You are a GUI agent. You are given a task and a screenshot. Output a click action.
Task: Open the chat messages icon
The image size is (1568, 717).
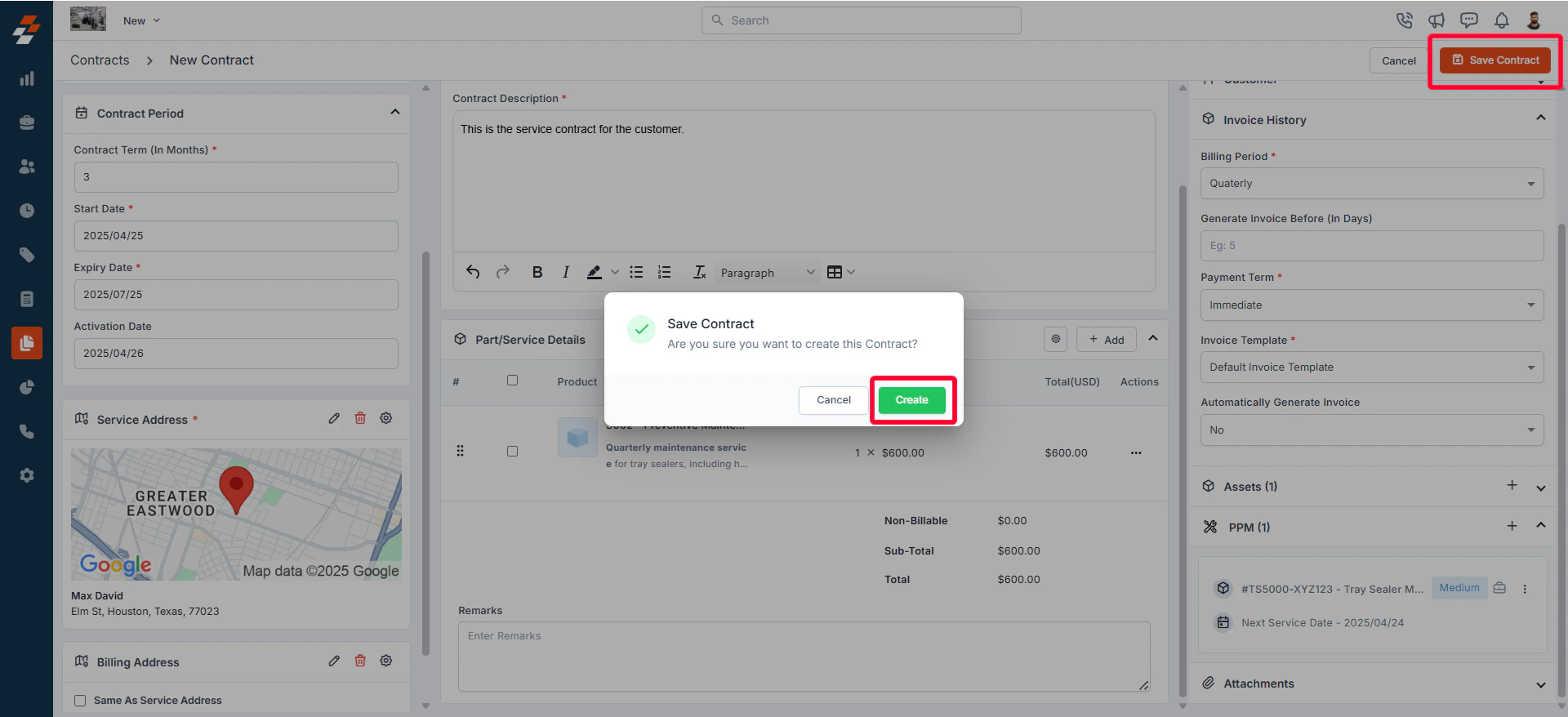pyautogui.click(x=1469, y=20)
